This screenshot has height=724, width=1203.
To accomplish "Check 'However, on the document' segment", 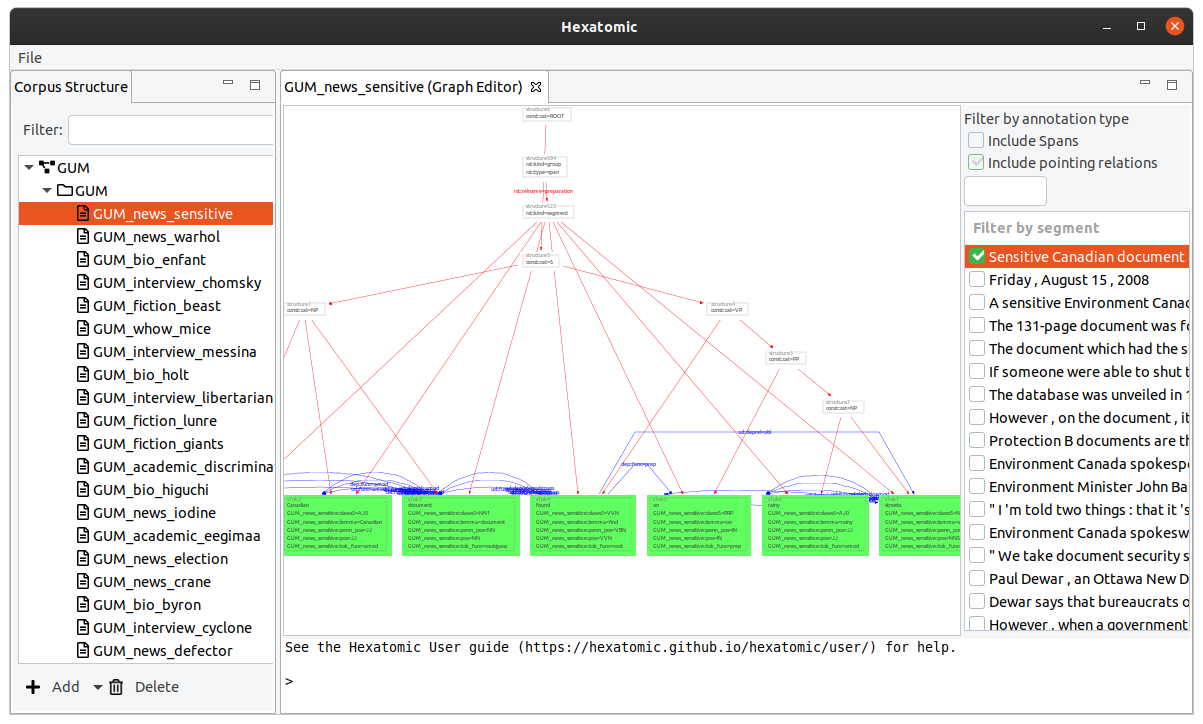I will (x=977, y=418).
